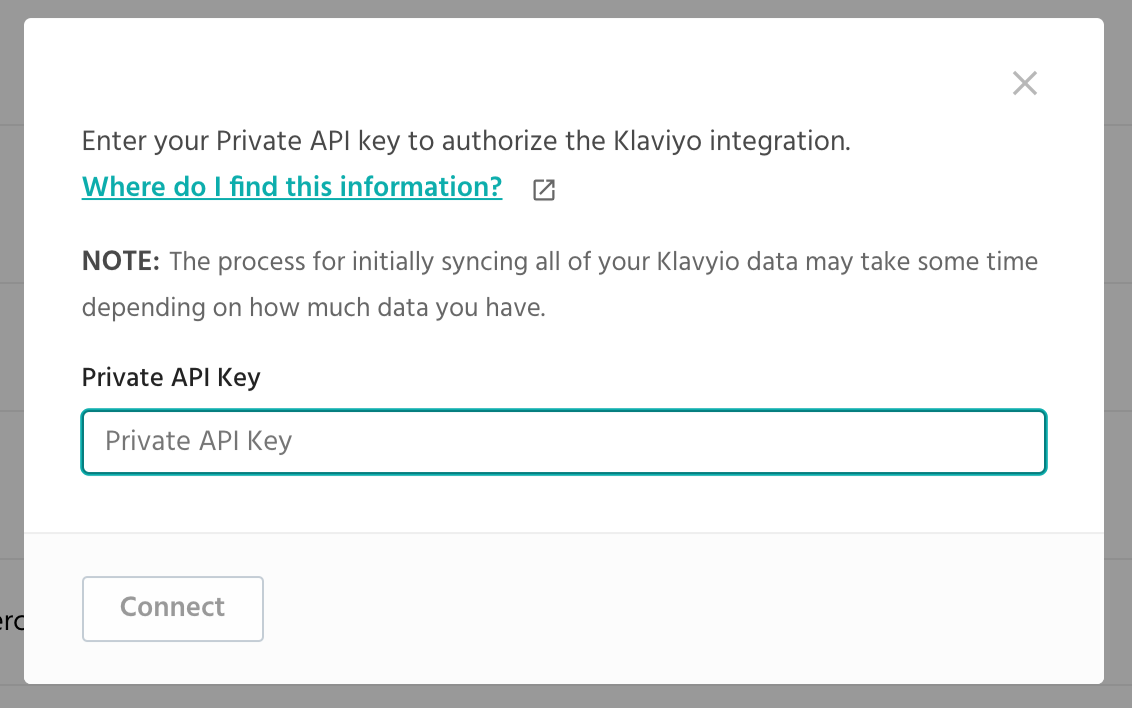The height and width of the screenshot is (708, 1132).
Task: Click the gray modal footer beside Connect
Action: [x=650, y=608]
